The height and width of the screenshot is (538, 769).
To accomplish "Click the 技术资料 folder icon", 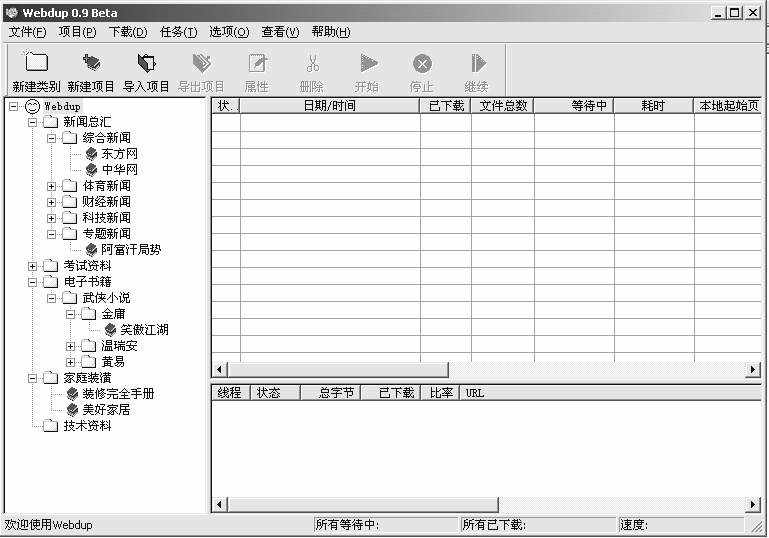I will coord(51,426).
